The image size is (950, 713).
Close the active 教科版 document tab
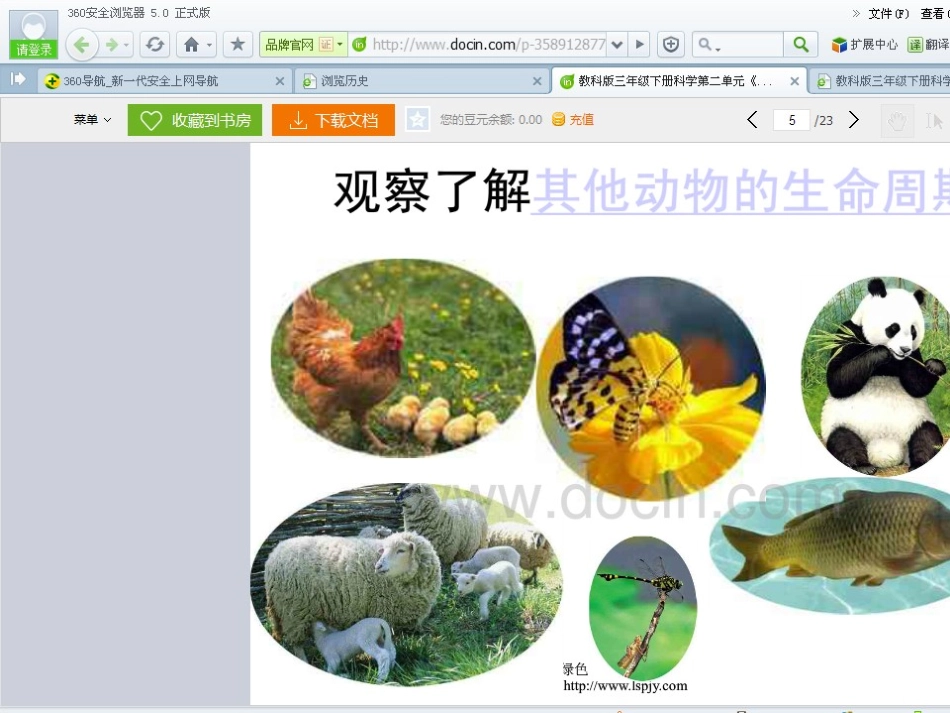point(794,81)
